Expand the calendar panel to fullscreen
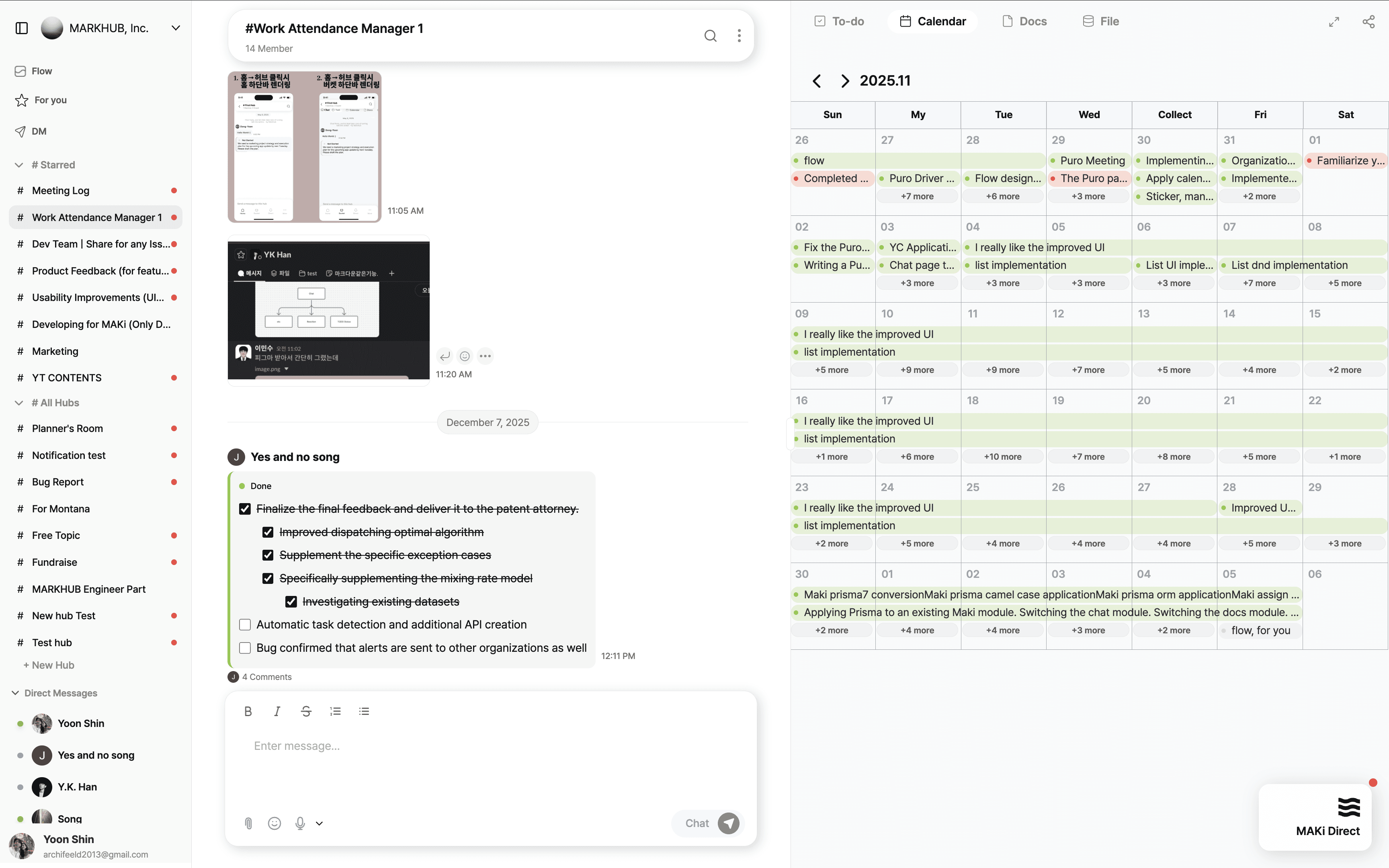The image size is (1389, 868). 1334,22
